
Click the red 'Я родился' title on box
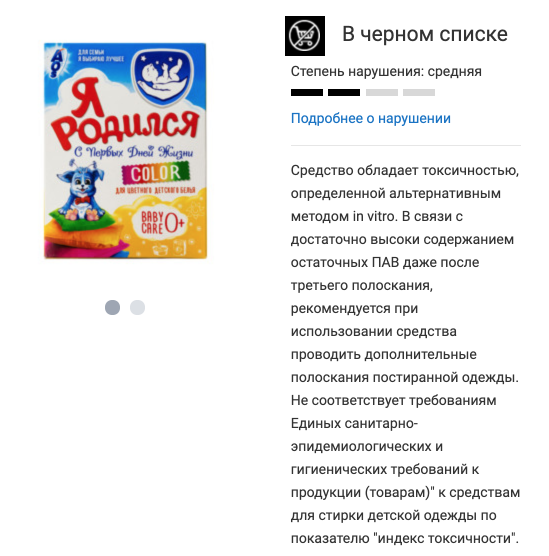coord(124,112)
